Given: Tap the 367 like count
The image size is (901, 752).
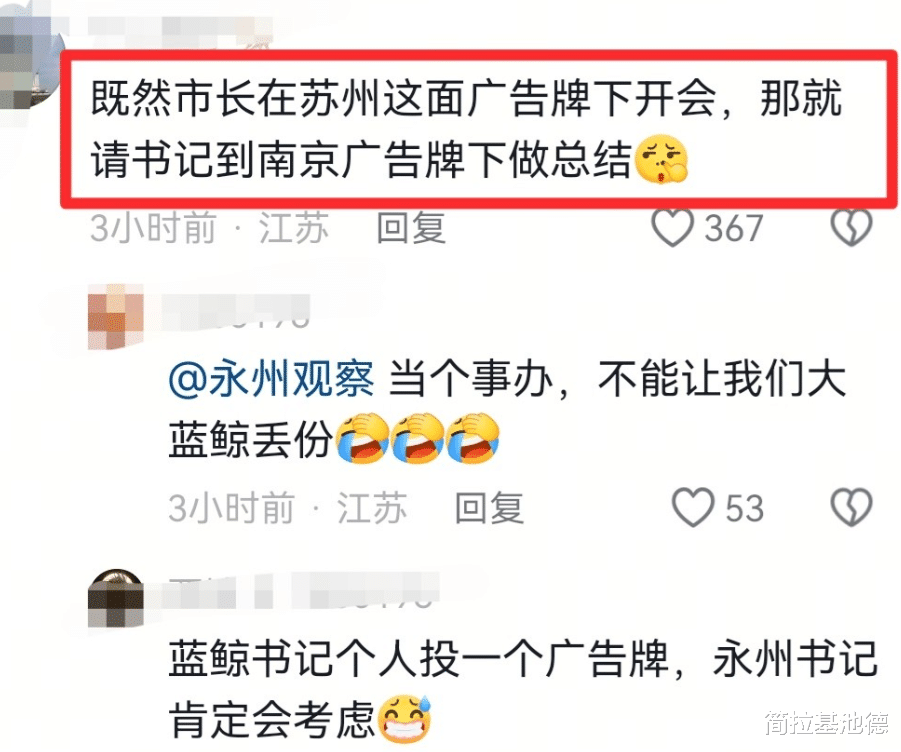Looking at the screenshot, I should 734,229.
